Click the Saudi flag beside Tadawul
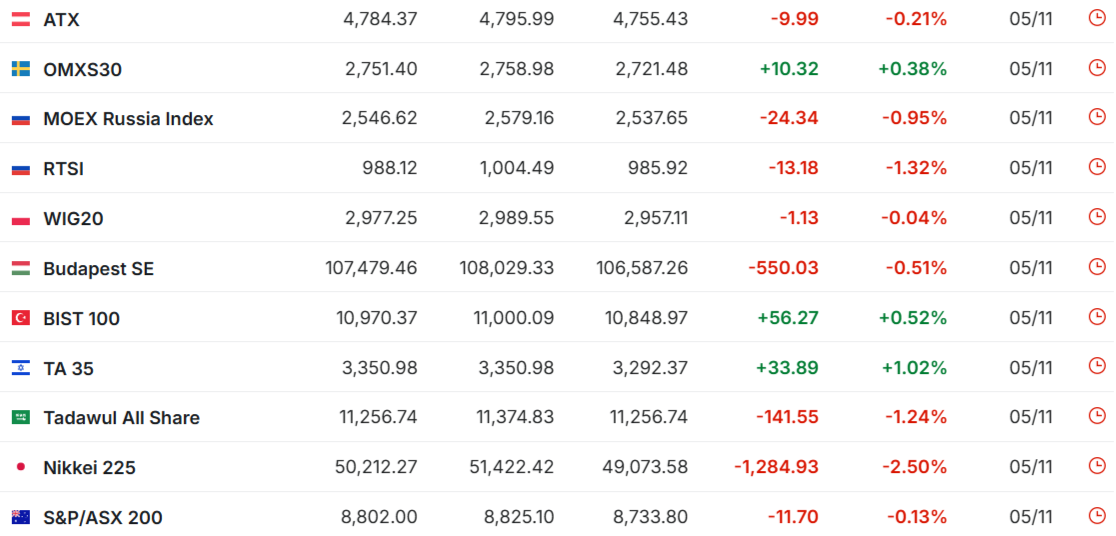This screenshot has height=536, width=1116. (20, 418)
